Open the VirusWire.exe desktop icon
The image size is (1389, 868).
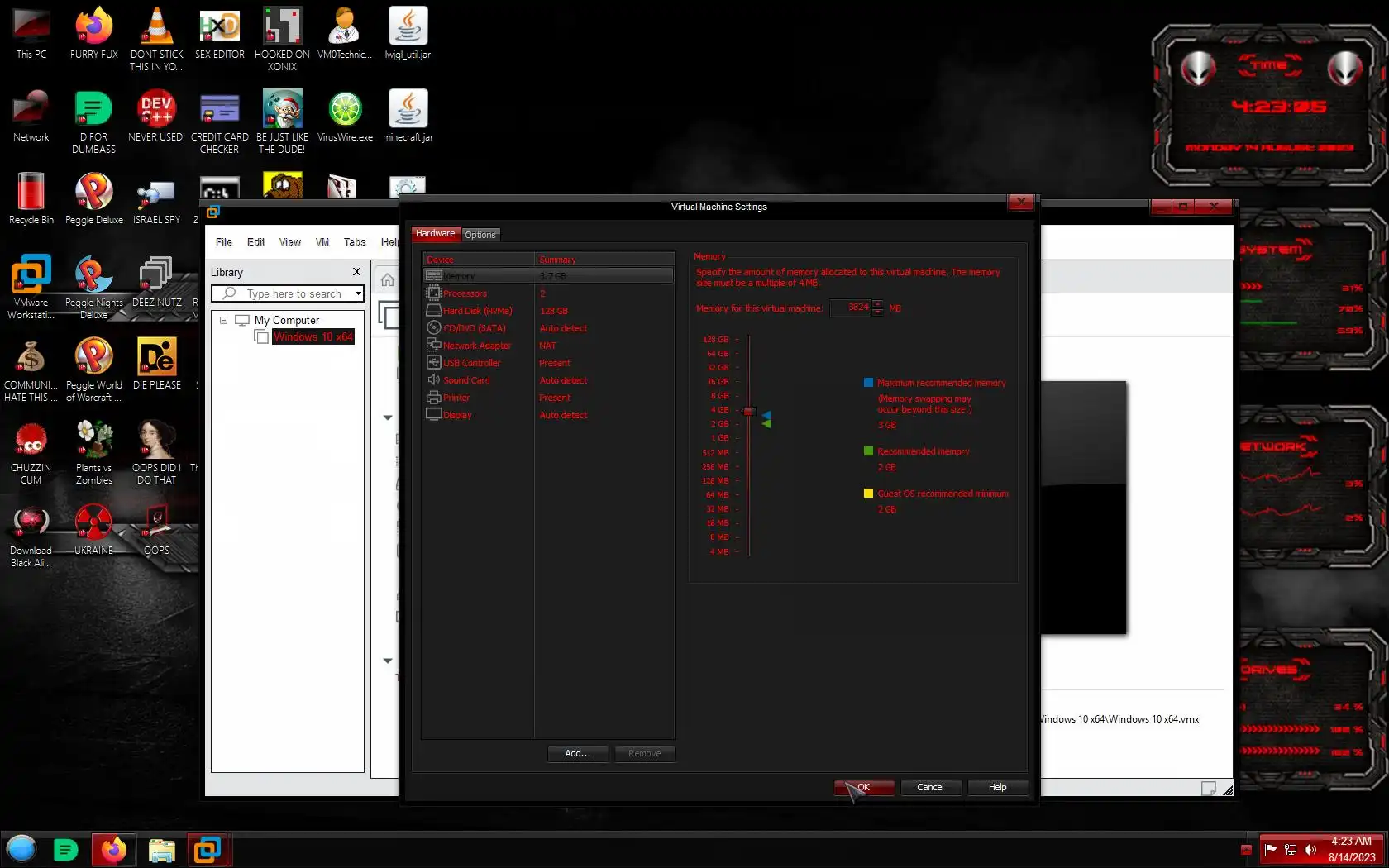coord(345,116)
